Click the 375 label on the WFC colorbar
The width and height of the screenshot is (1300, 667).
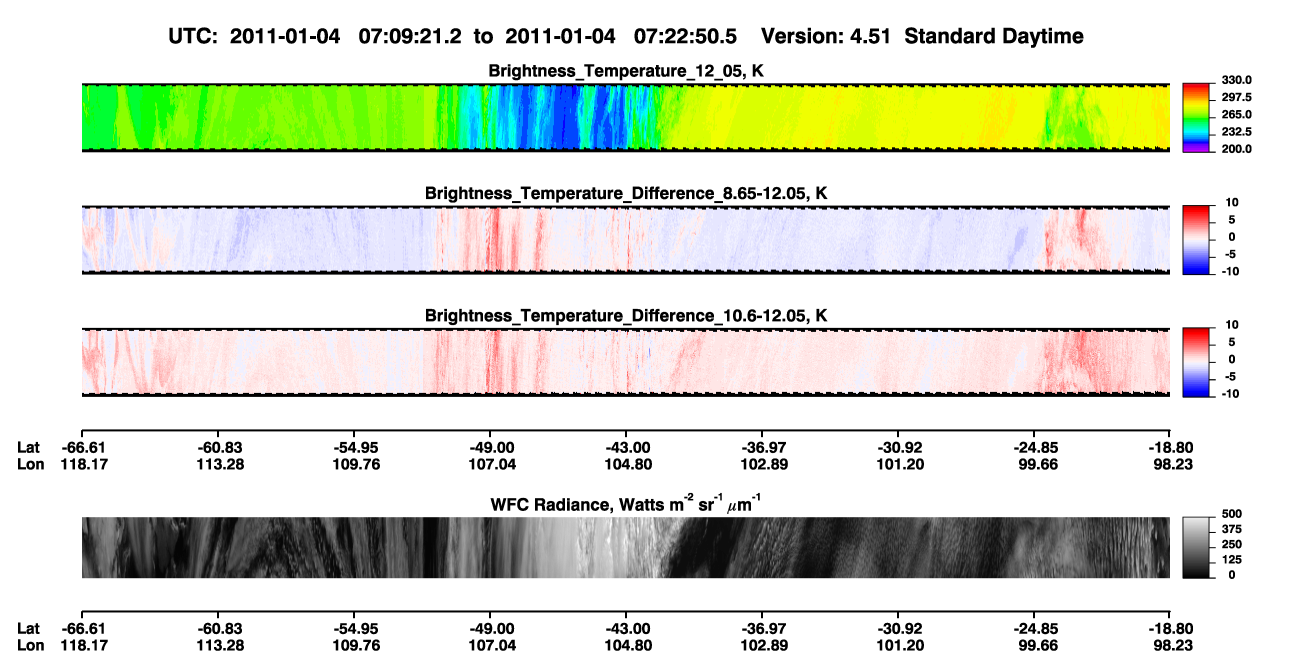point(1231,530)
